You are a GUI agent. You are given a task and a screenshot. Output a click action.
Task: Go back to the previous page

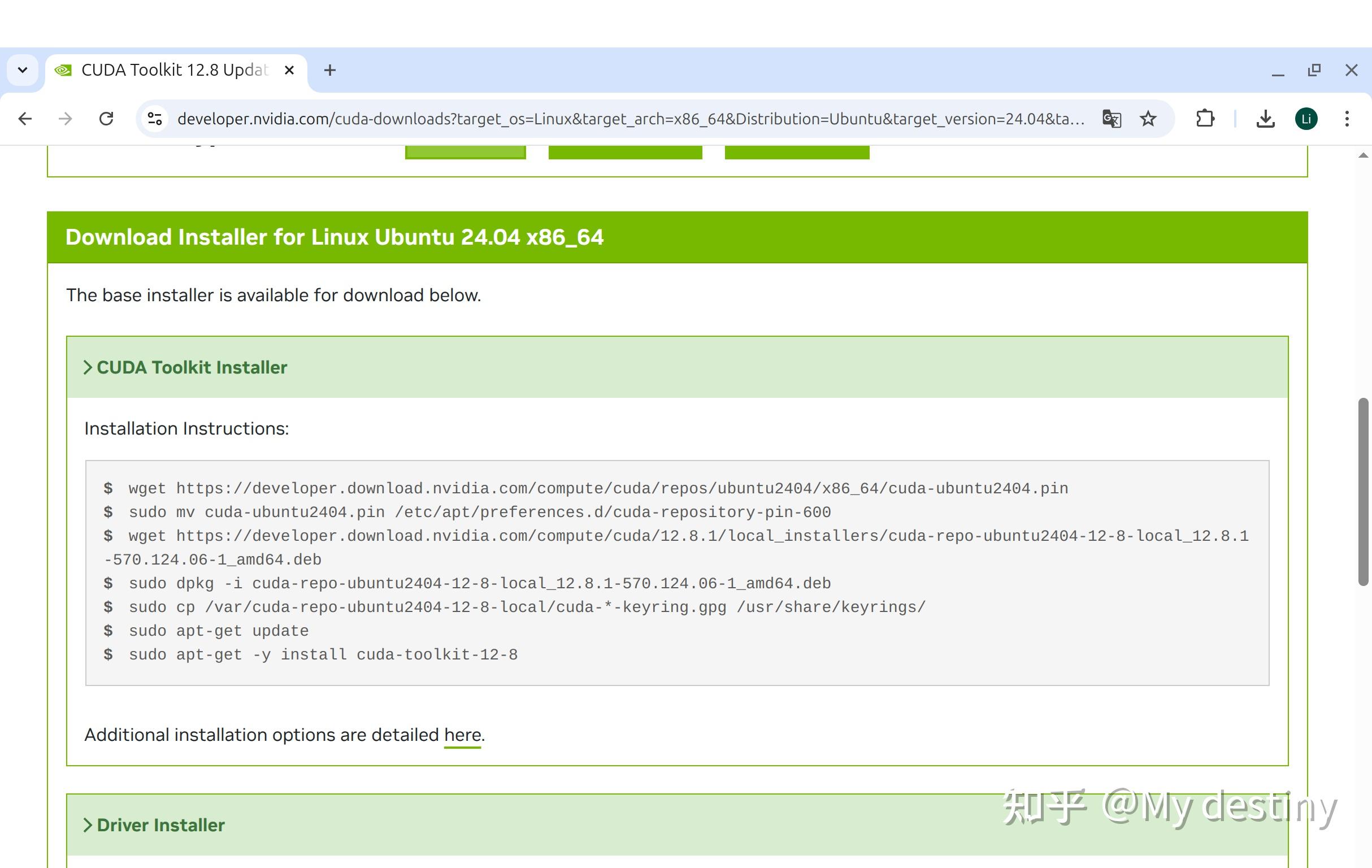[x=24, y=119]
